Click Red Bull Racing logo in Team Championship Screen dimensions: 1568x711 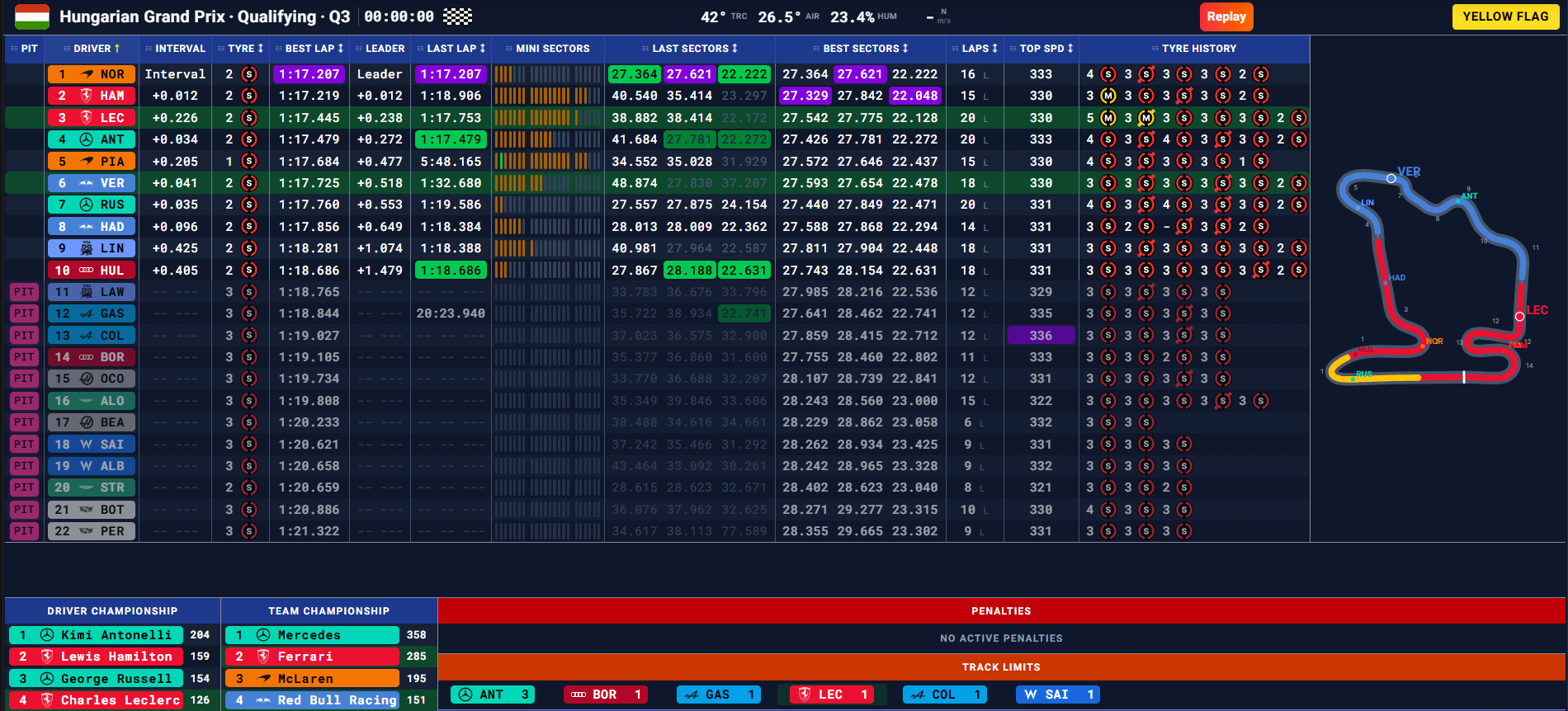tap(263, 700)
